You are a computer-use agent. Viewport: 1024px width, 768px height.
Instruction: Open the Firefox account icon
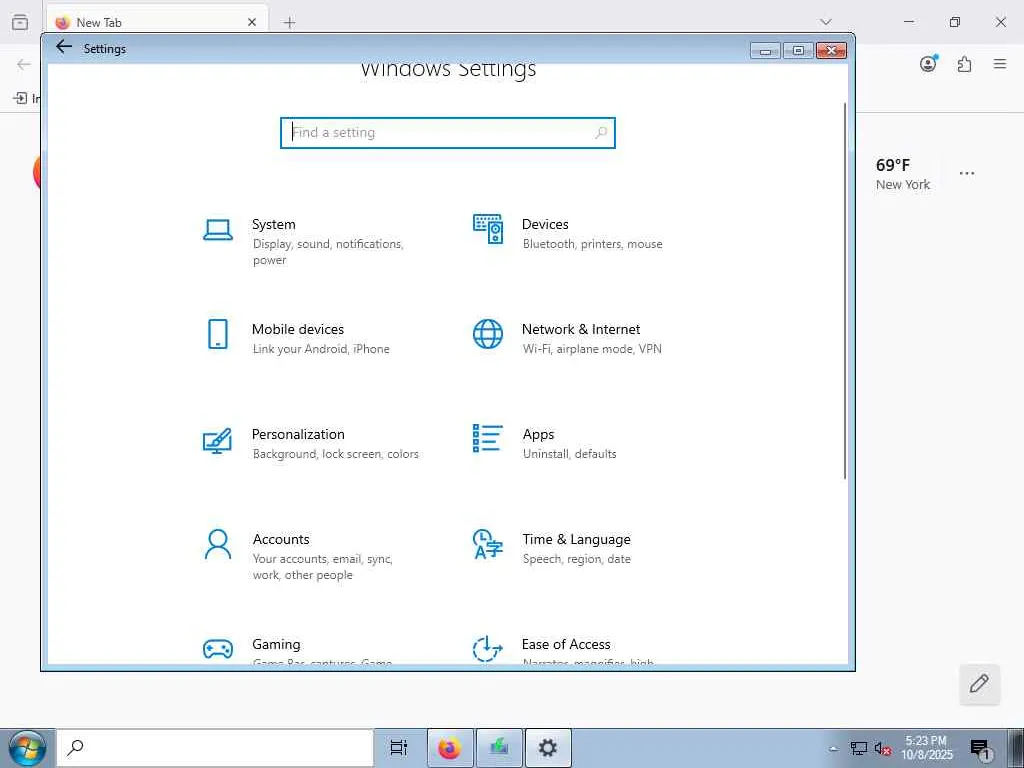pyautogui.click(x=928, y=63)
